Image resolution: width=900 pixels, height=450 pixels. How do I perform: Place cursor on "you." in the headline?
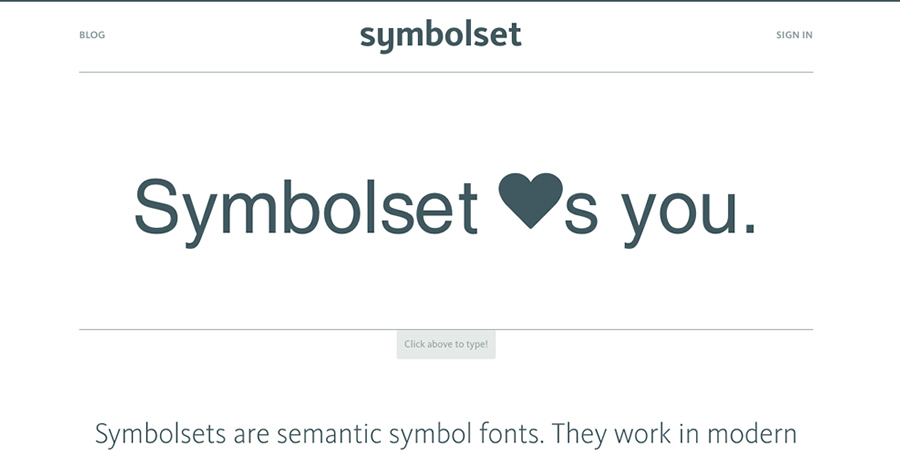(x=689, y=210)
